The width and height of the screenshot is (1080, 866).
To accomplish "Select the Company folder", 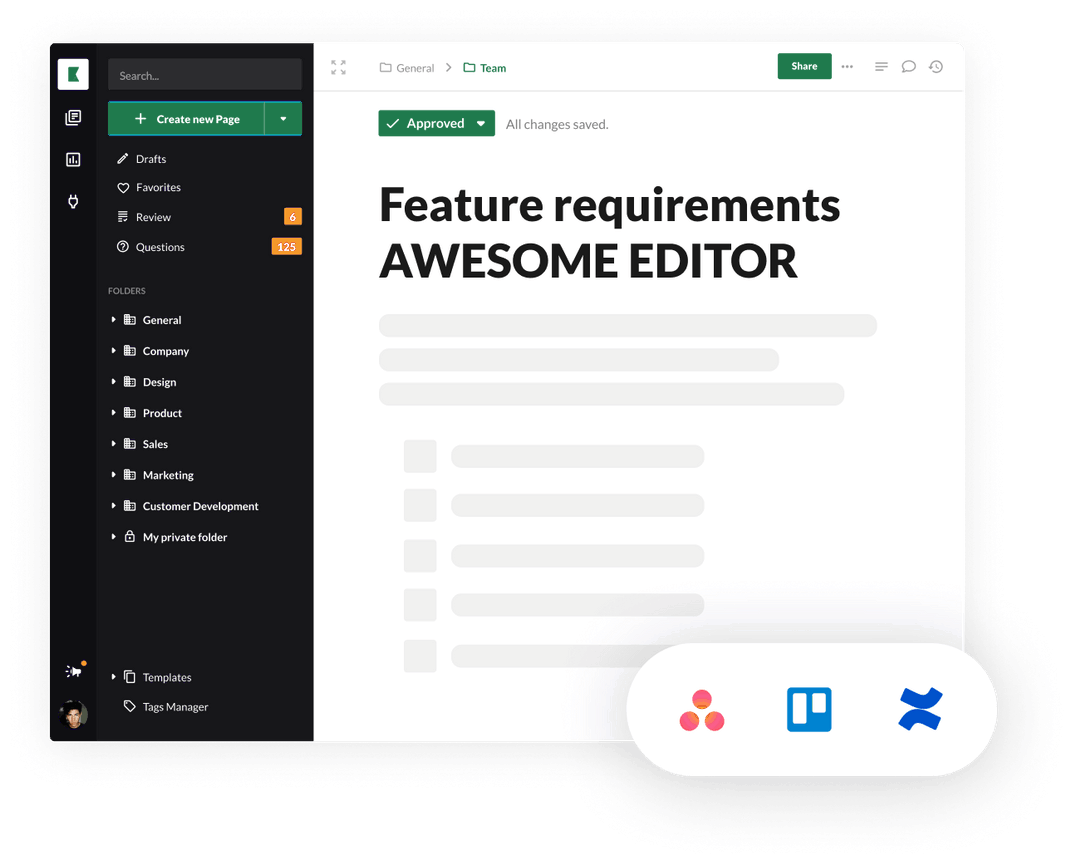I will (165, 351).
